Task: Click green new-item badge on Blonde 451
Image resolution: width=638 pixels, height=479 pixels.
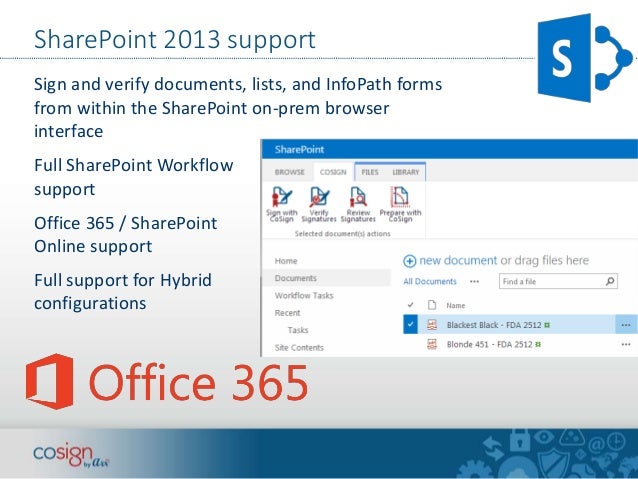Action: tap(538, 344)
